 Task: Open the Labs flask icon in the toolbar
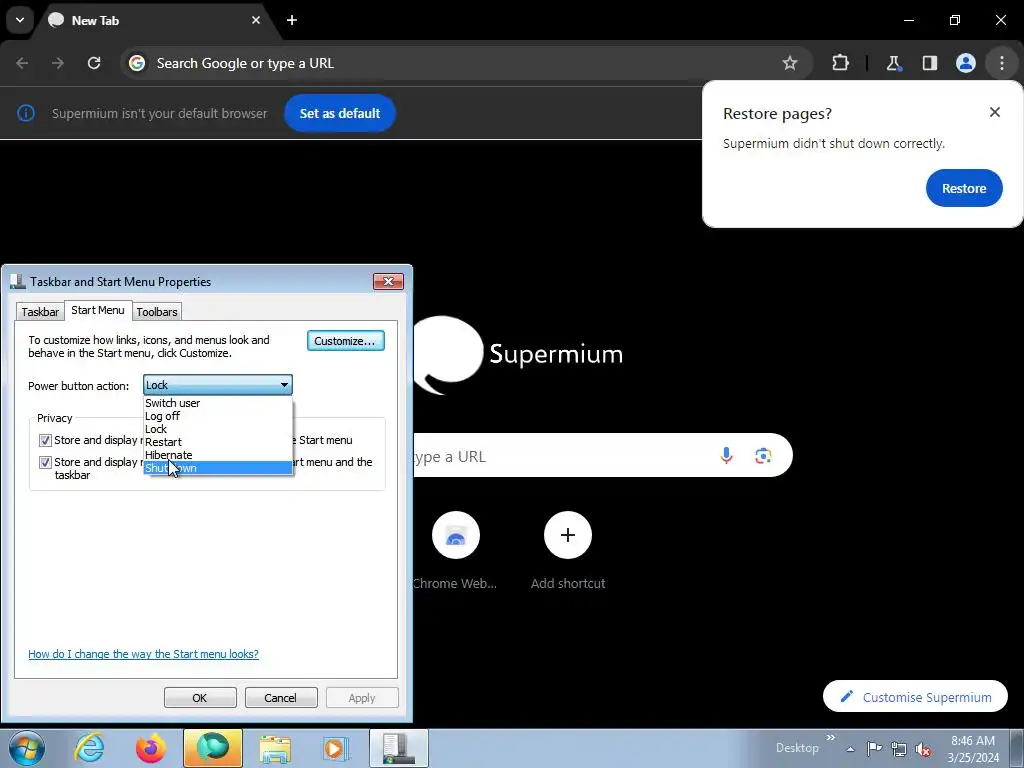pos(893,63)
